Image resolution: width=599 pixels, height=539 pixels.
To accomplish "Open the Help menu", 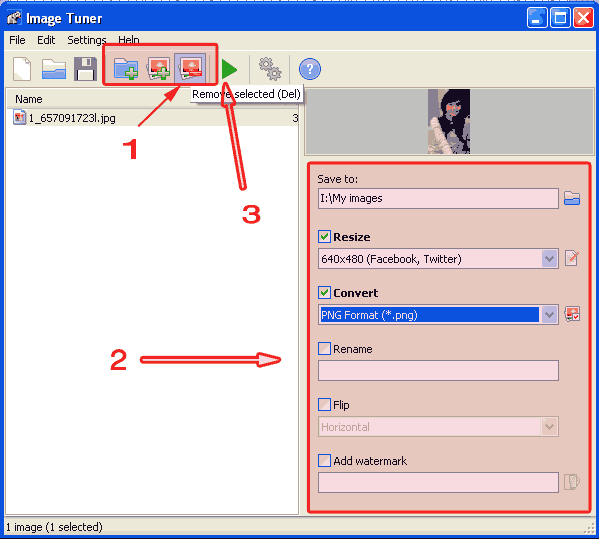I will [x=129, y=39].
